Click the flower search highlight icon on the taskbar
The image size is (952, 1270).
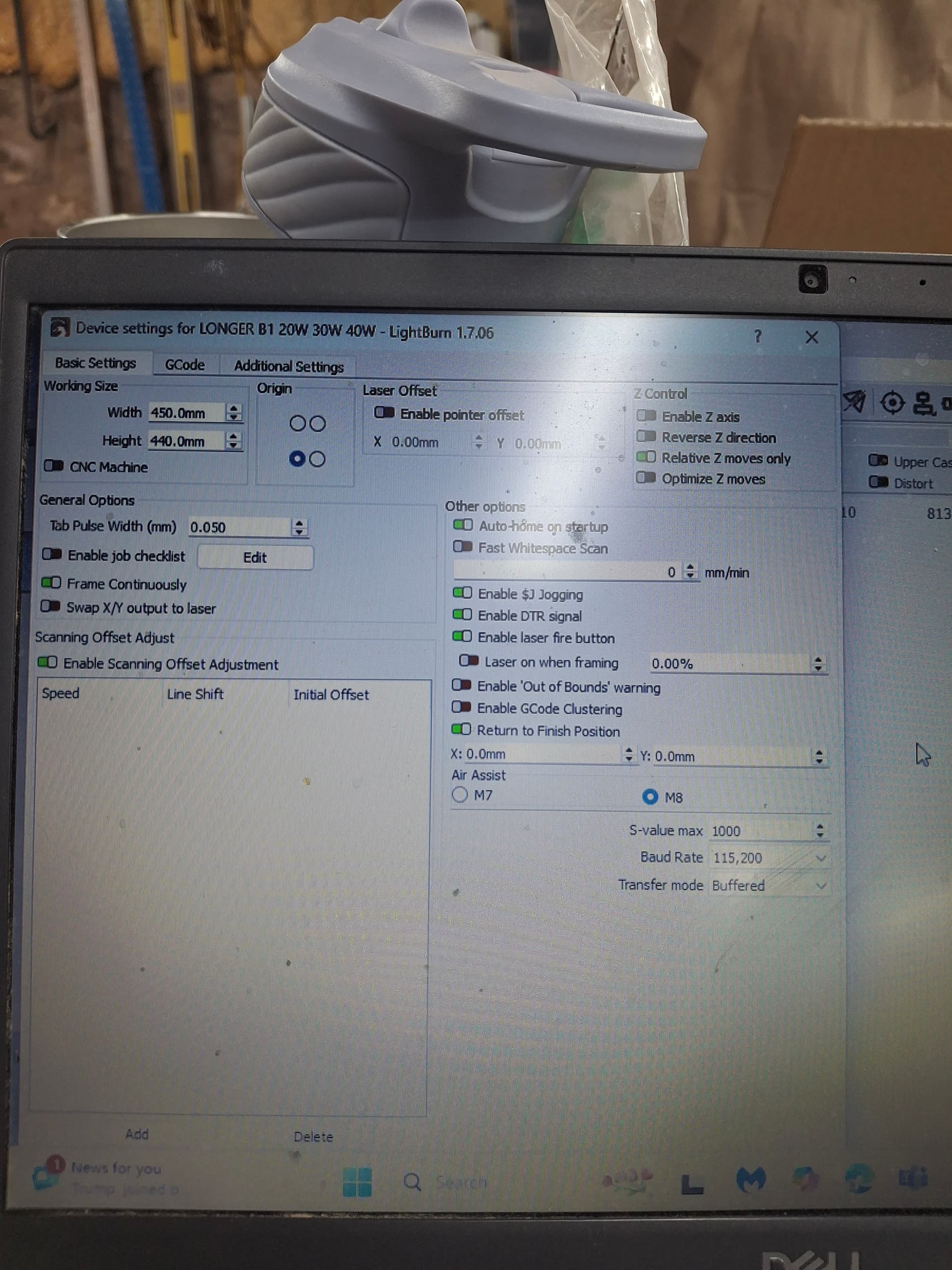(627, 1179)
